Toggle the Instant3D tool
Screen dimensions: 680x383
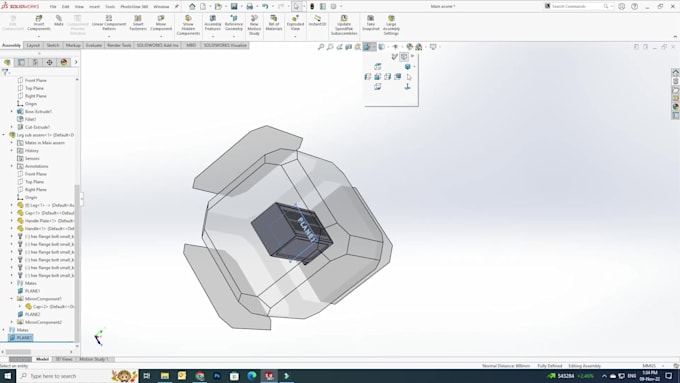pyautogui.click(x=317, y=21)
